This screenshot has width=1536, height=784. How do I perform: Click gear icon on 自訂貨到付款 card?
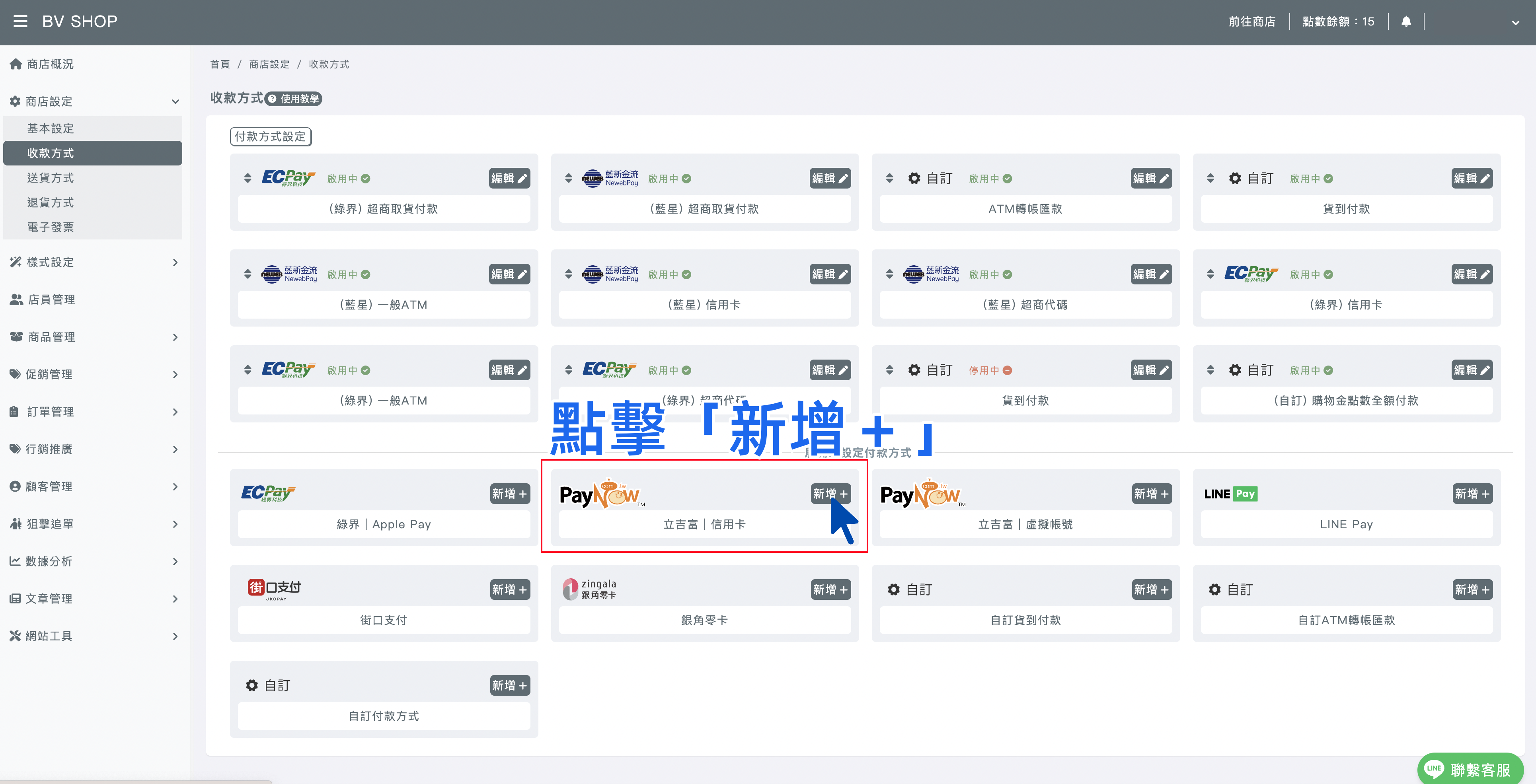(x=893, y=589)
